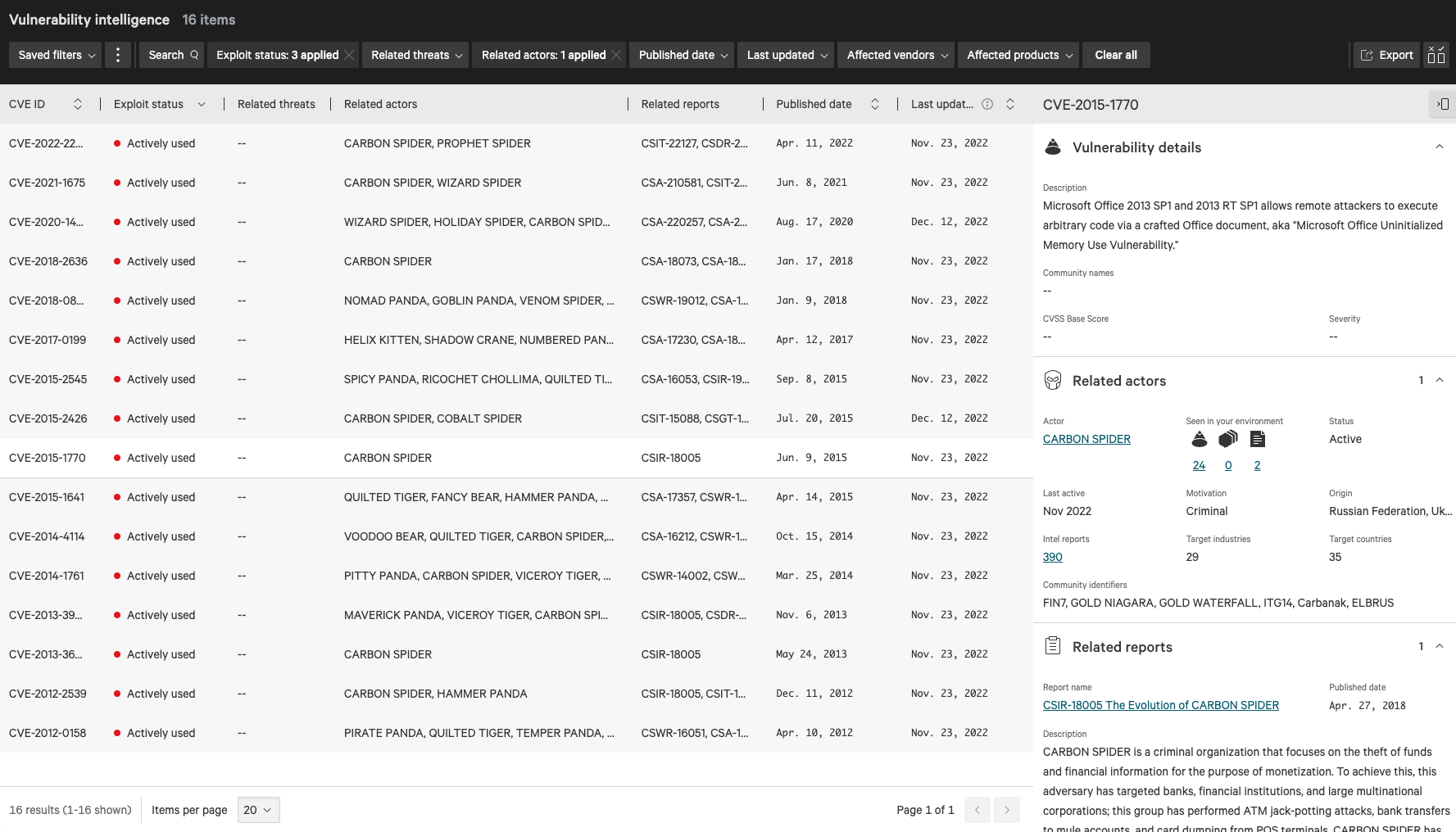Open the Exploit status 3 applied filter
Screen dimensions: 1456x832
[x=277, y=55]
